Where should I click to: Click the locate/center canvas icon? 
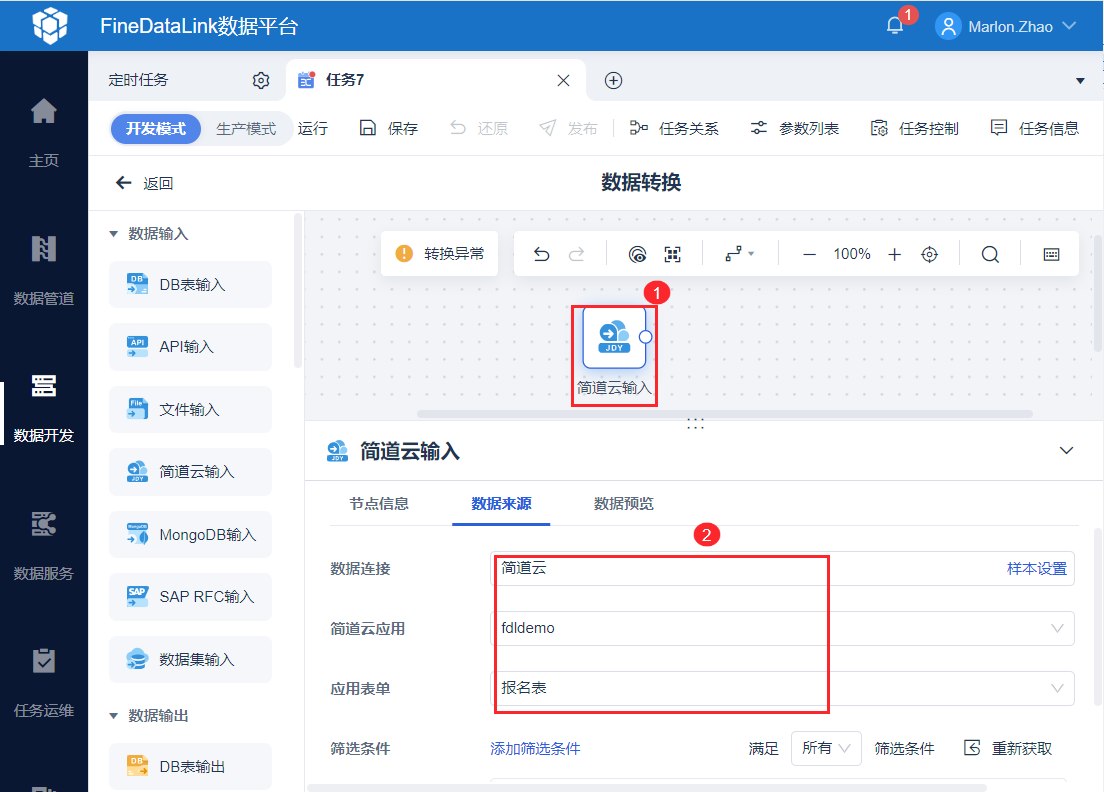(x=929, y=255)
